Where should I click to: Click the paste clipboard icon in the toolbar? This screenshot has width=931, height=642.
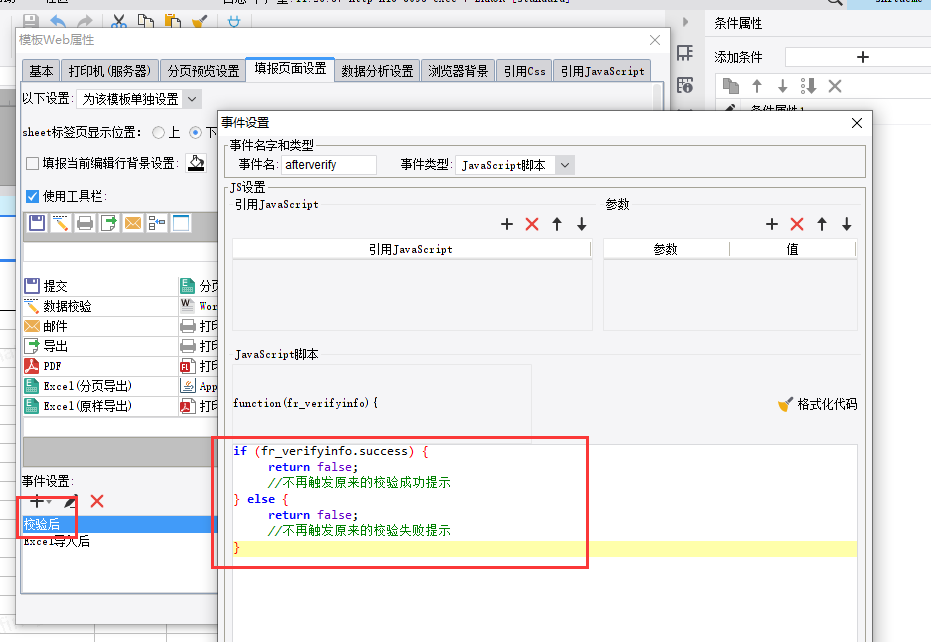coord(173,22)
